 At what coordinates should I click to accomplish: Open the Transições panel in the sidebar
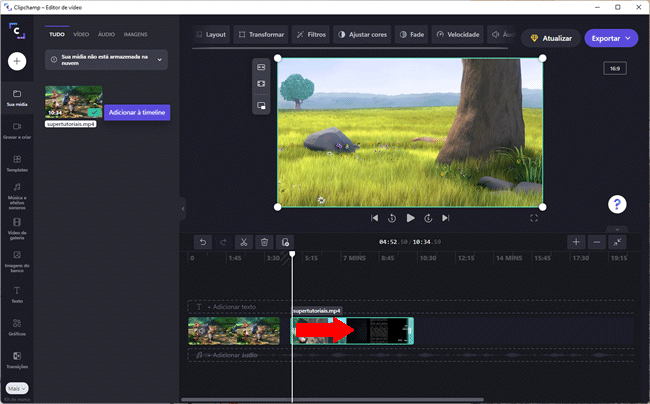17,359
